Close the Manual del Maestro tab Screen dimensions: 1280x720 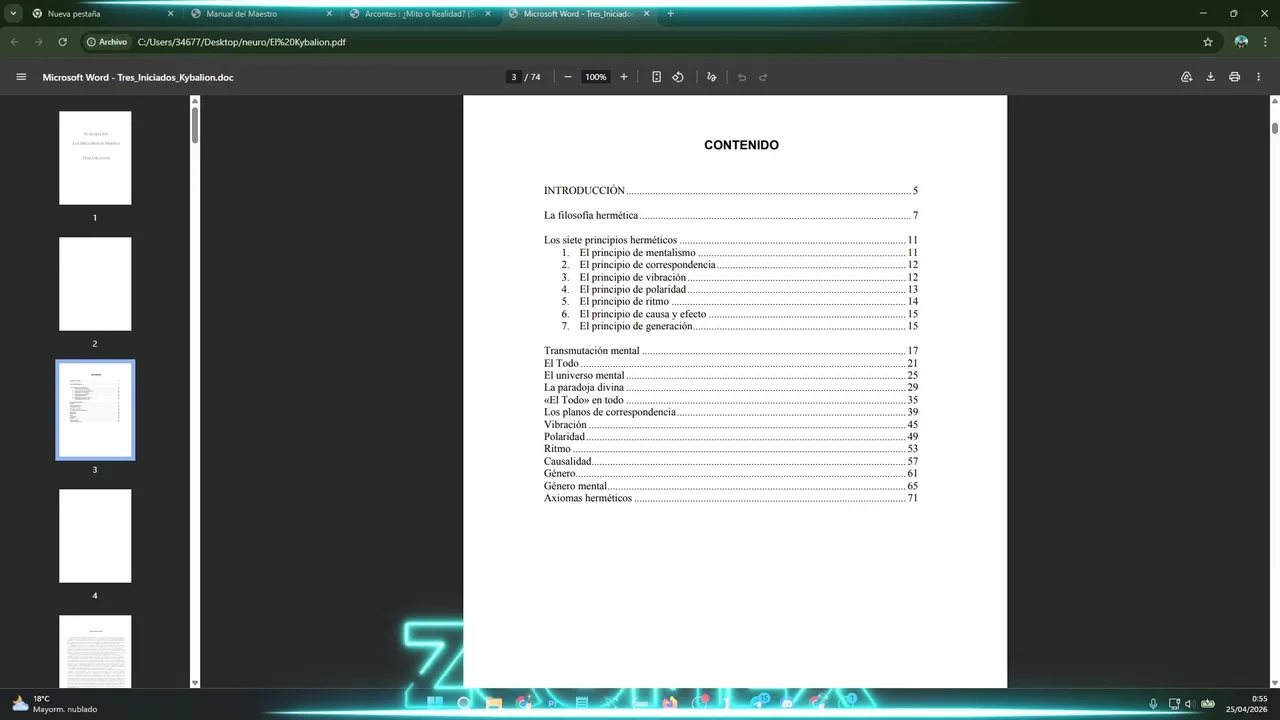coord(329,14)
